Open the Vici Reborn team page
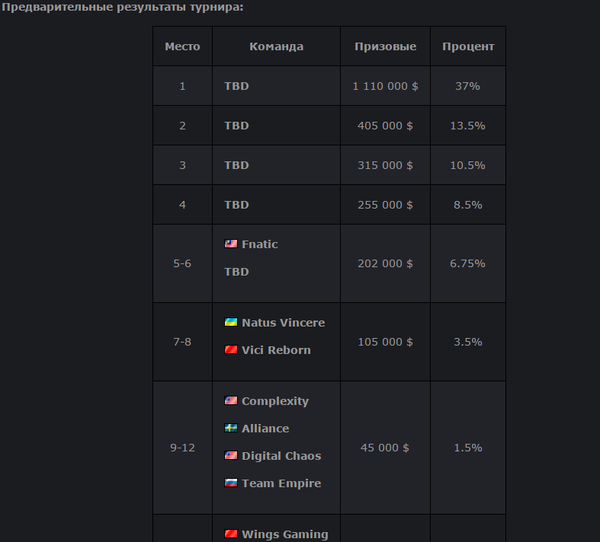Image resolution: width=600 pixels, height=542 pixels. tap(276, 350)
